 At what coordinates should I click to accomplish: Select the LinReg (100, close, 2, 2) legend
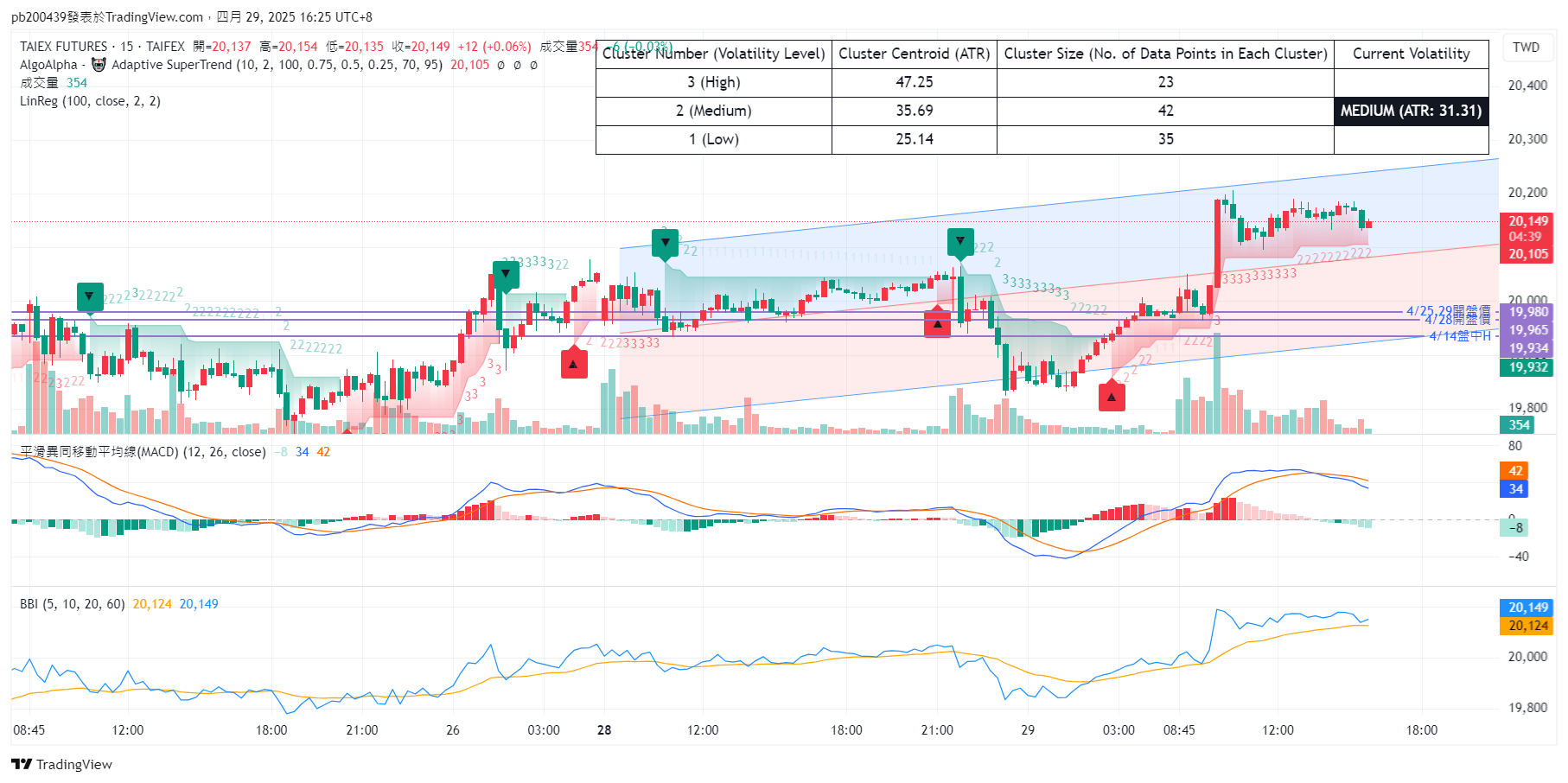(90, 101)
